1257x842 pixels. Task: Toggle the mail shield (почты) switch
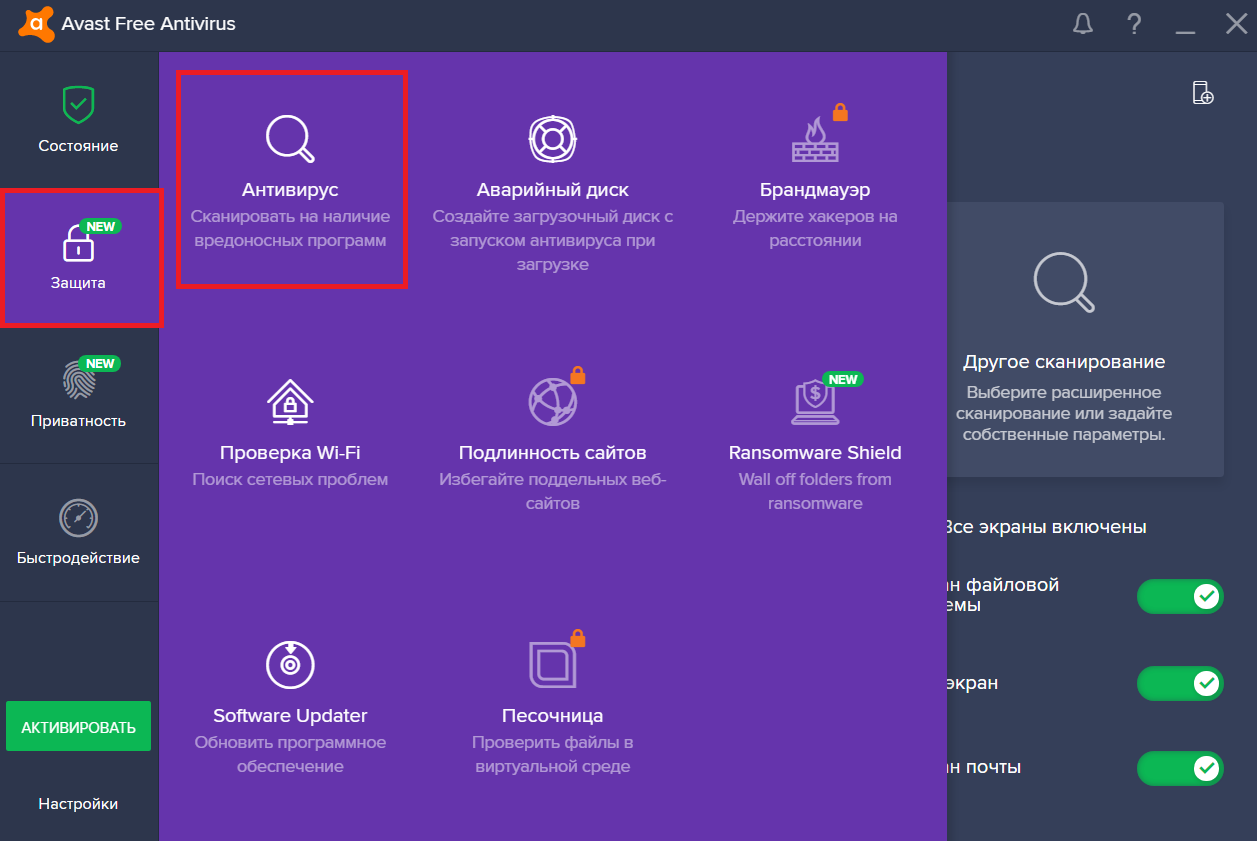click(1180, 768)
